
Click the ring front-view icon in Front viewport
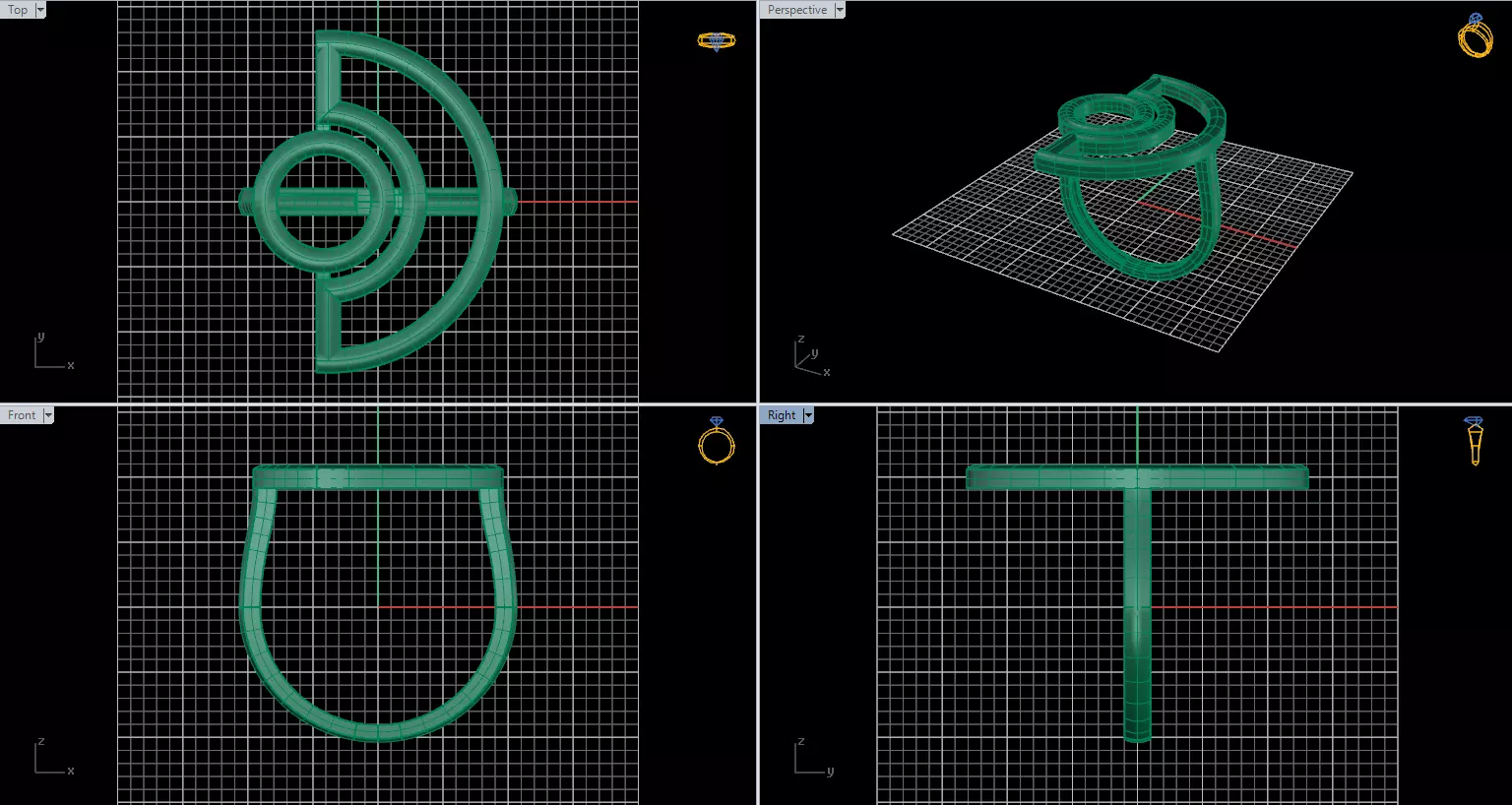717,440
